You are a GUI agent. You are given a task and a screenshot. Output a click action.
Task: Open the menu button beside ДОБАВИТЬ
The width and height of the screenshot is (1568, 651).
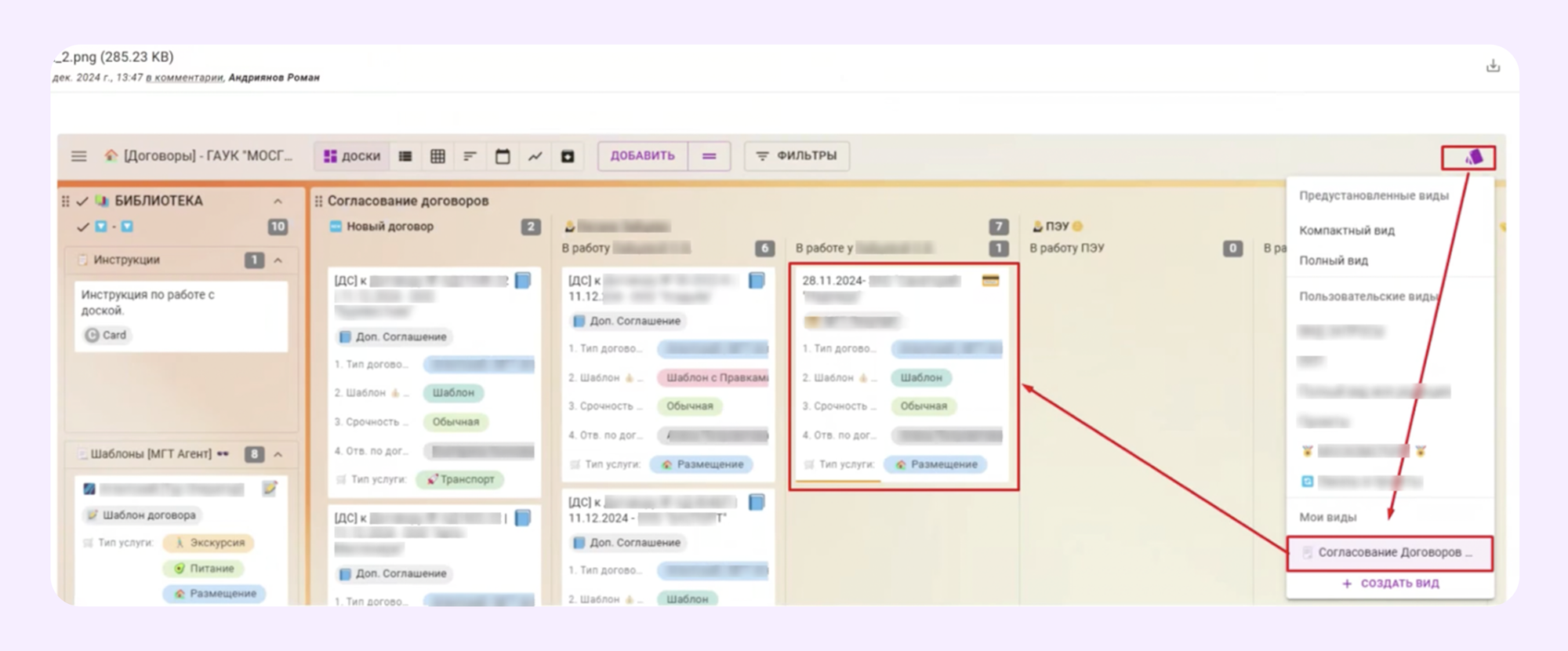pyautogui.click(x=709, y=156)
